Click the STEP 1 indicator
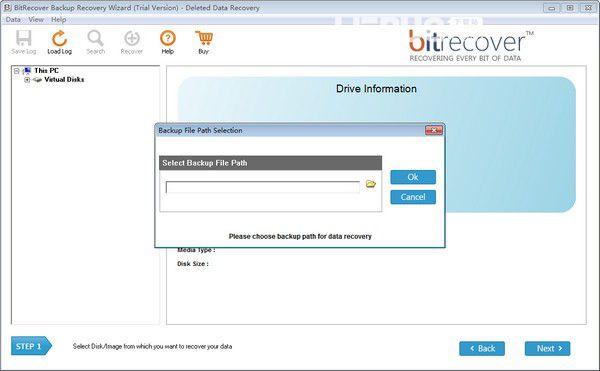 pos(31,346)
